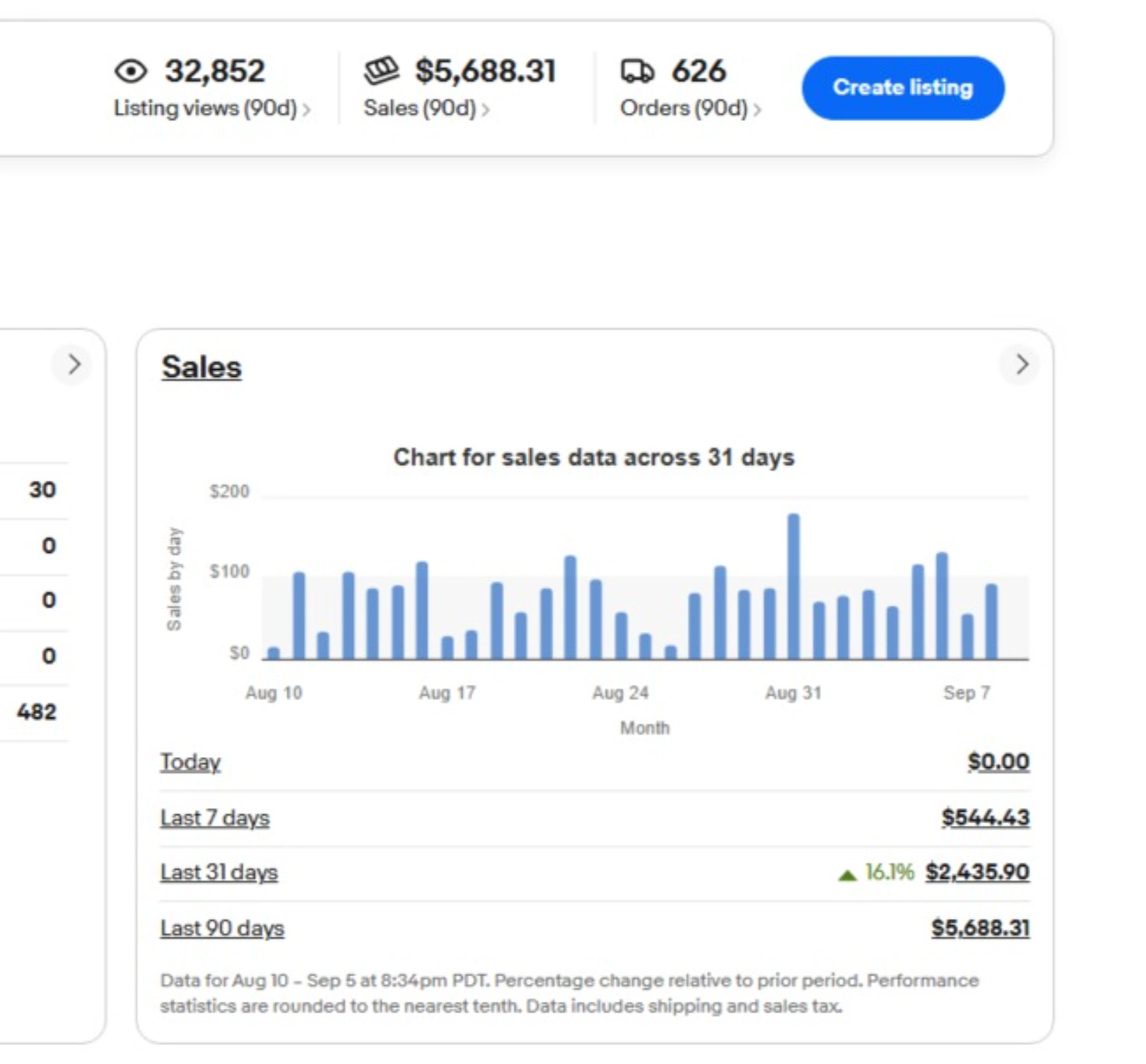The height and width of the screenshot is (1064, 1146).
Task: Click the Aug 10 axis label
Action: click(274, 693)
